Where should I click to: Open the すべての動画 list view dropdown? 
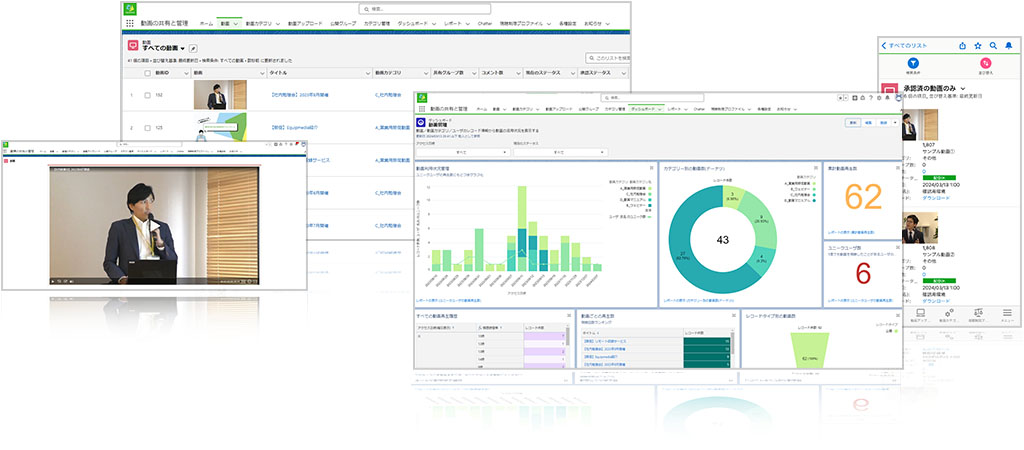point(184,48)
